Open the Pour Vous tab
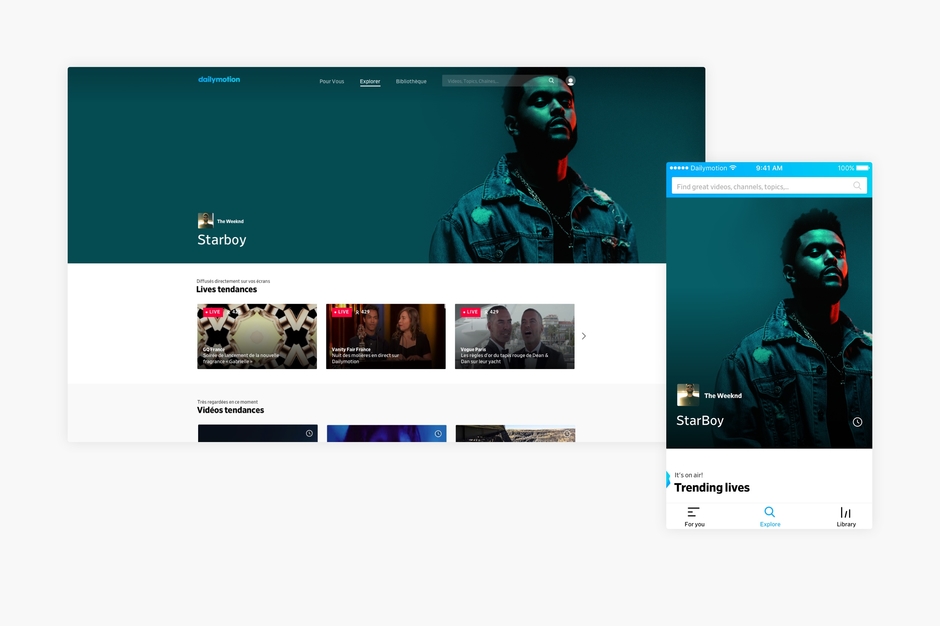Image resolution: width=940 pixels, height=626 pixels. (x=332, y=82)
